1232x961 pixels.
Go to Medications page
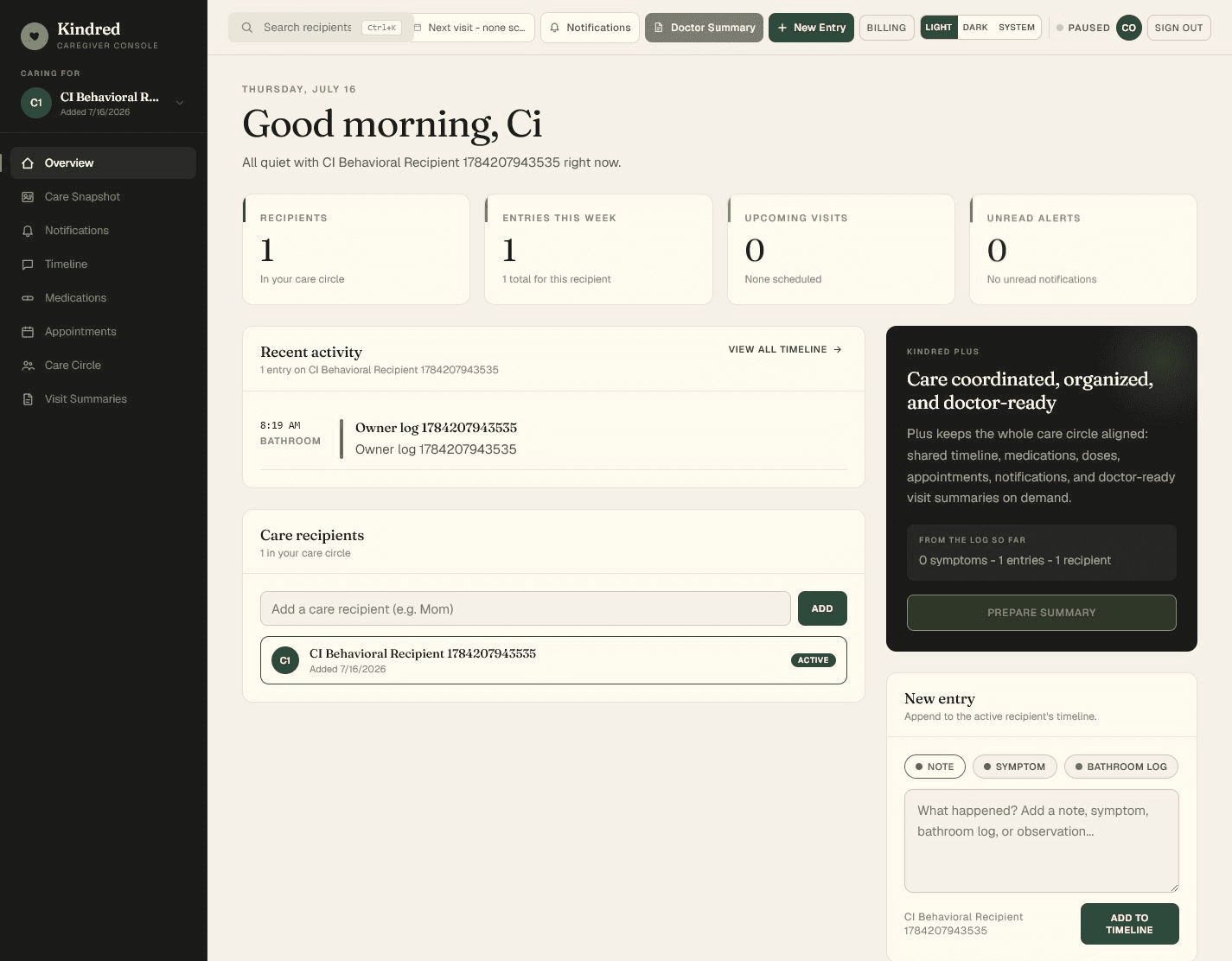coord(104,298)
